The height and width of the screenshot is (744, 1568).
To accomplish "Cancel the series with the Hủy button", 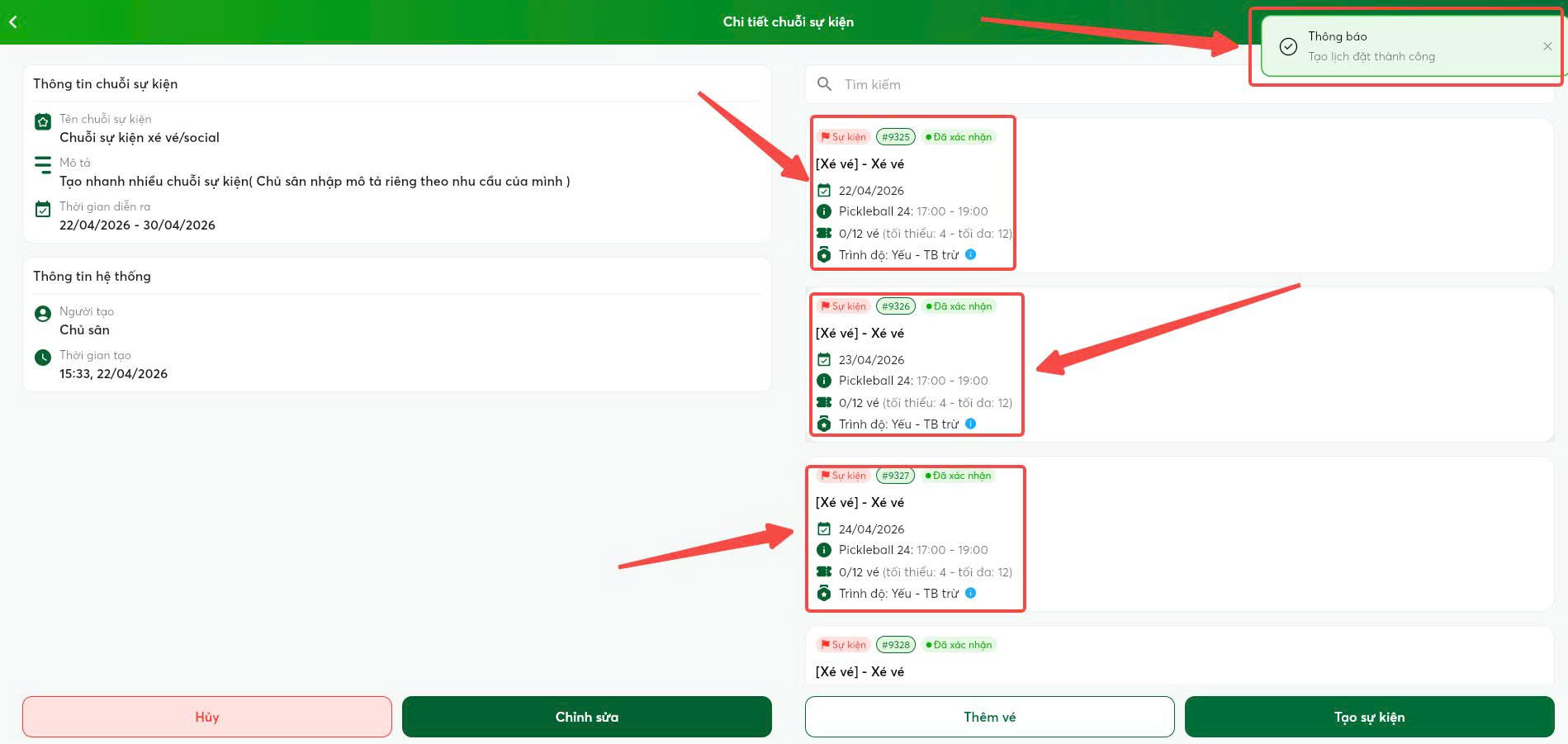I will (207, 717).
